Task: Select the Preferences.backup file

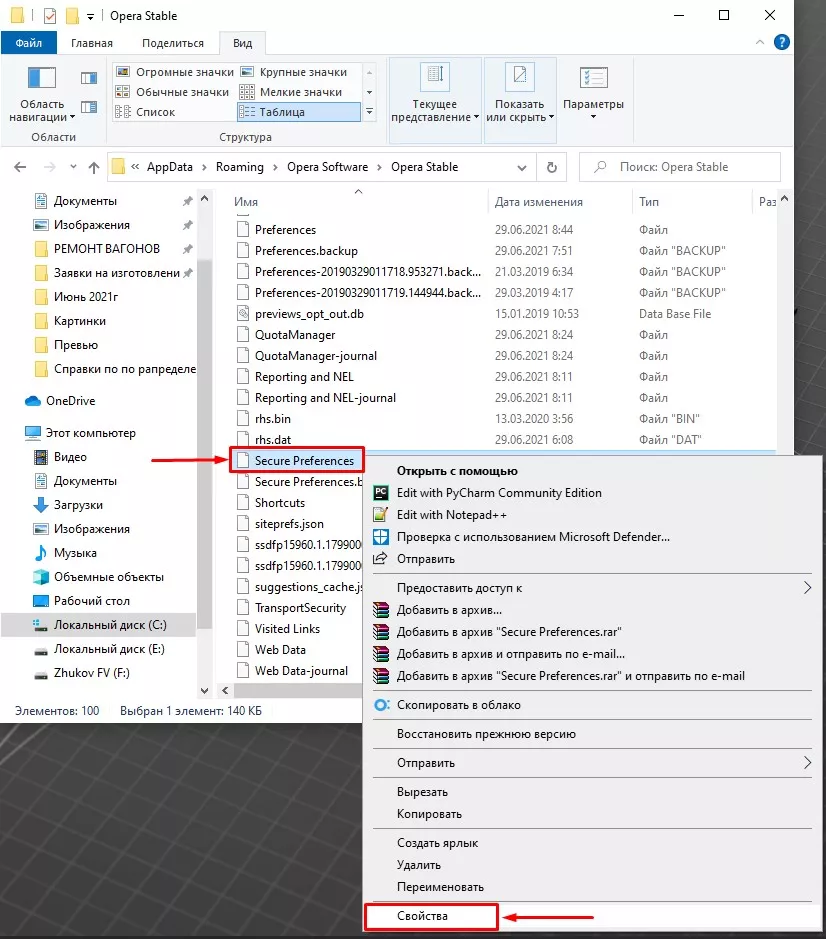Action: [306, 251]
